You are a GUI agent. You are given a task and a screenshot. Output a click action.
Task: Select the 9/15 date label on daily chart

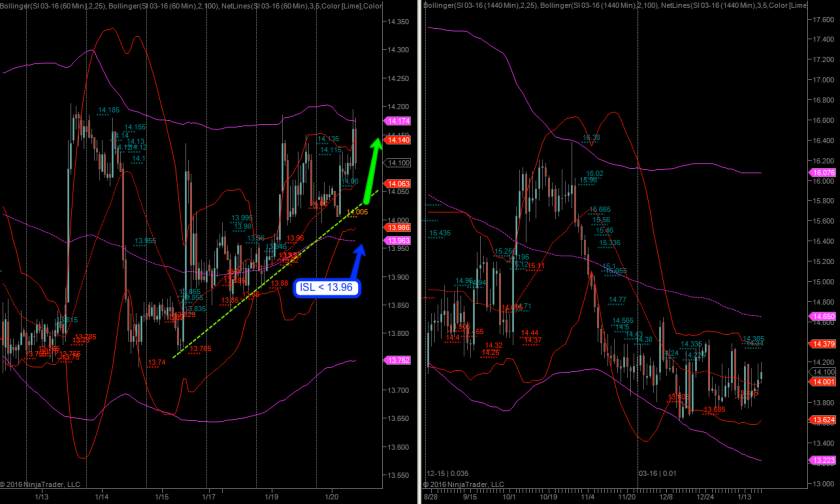click(x=469, y=497)
